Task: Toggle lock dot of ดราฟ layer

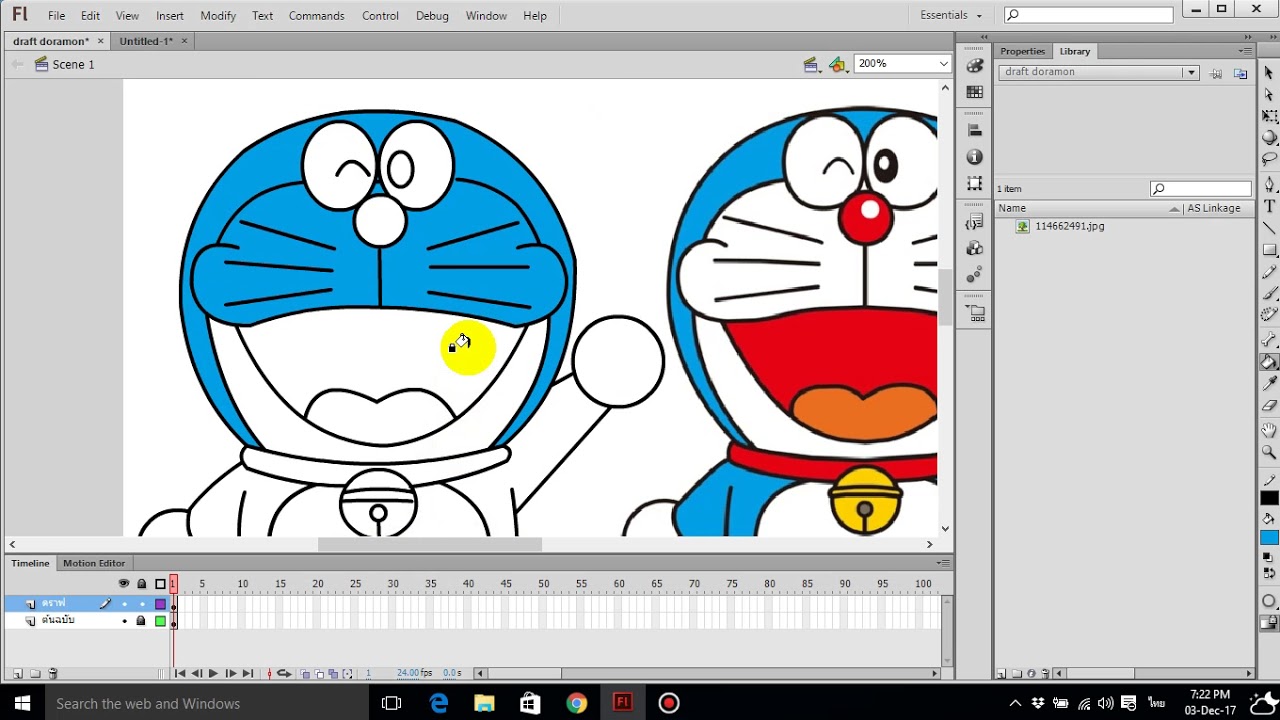Action: (x=141, y=604)
